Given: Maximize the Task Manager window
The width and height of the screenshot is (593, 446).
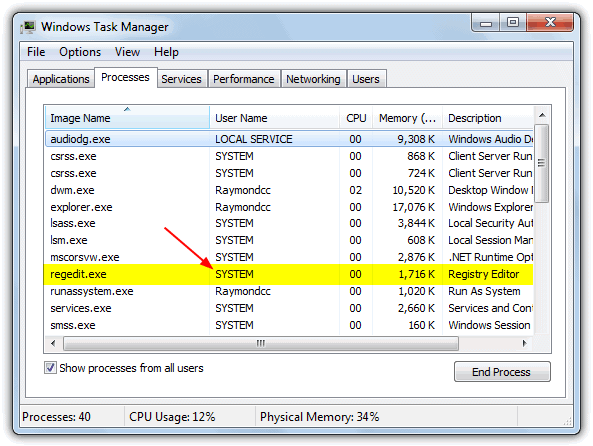Looking at the screenshot, I should (x=513, y=22).
